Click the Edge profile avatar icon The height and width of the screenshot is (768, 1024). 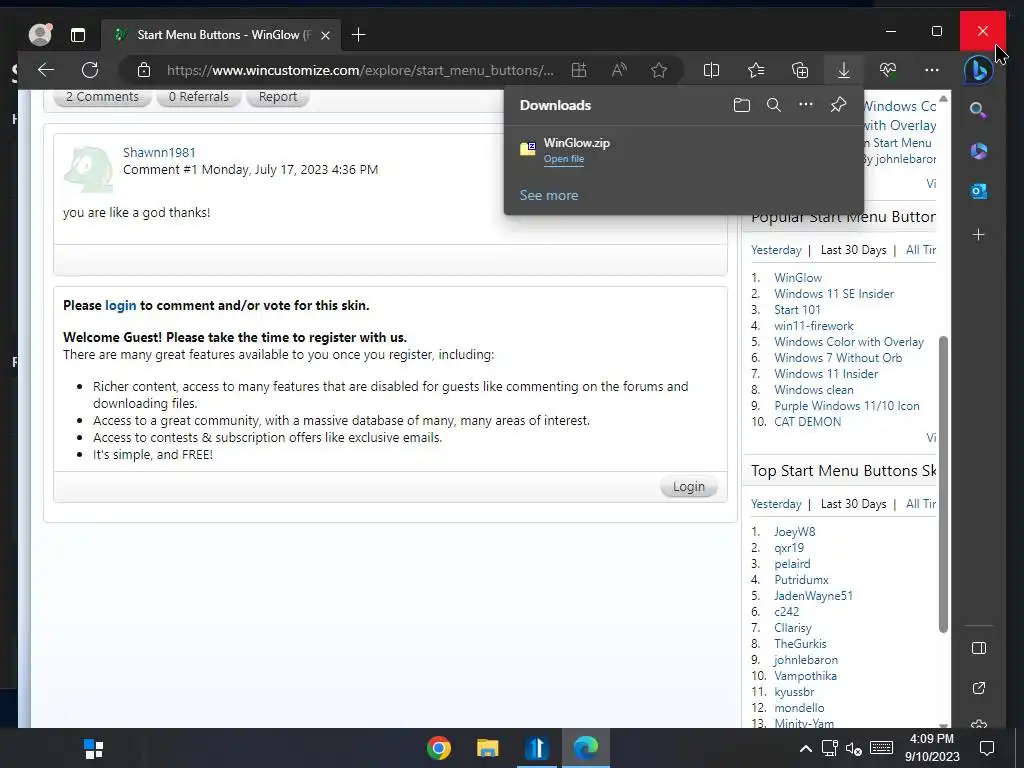pyautogui.click(x=40, y=34)
